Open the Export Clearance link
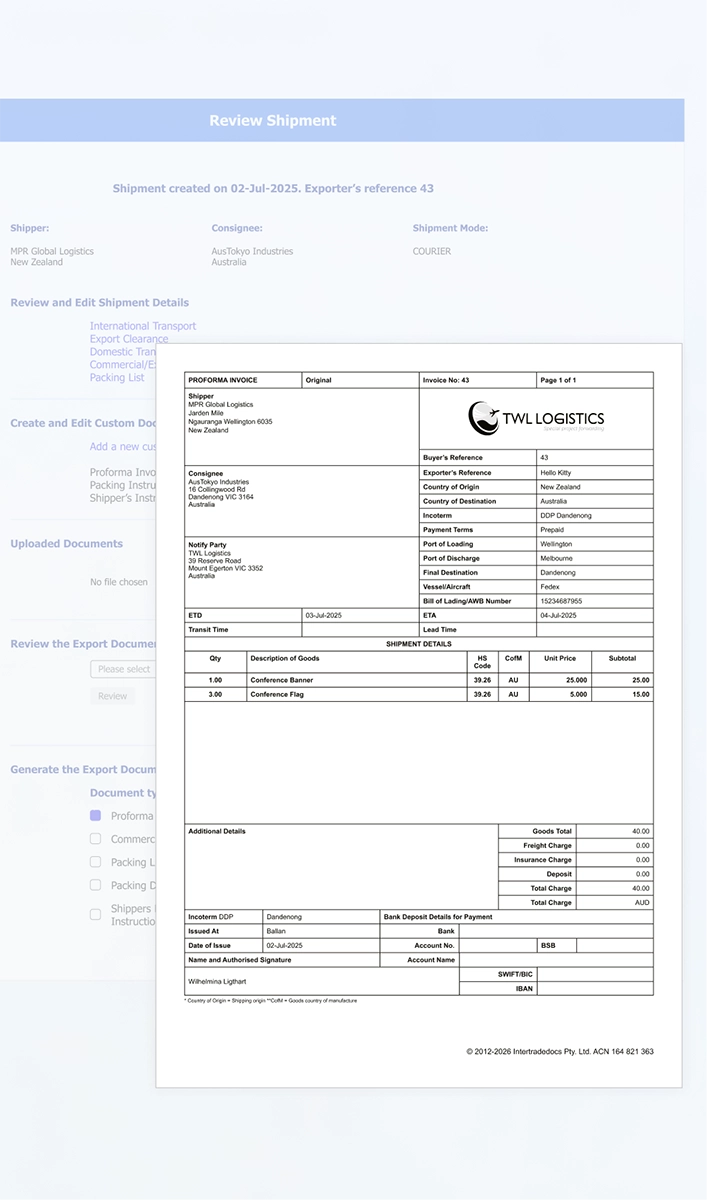The height and width of the screenshot is (1200, 707). click(129, 339)
